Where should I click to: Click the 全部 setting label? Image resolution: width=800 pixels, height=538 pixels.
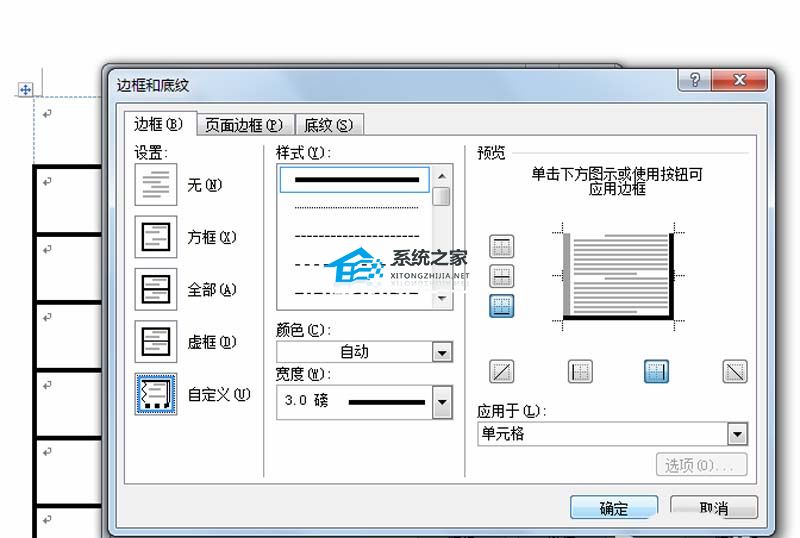click(212, 289)
